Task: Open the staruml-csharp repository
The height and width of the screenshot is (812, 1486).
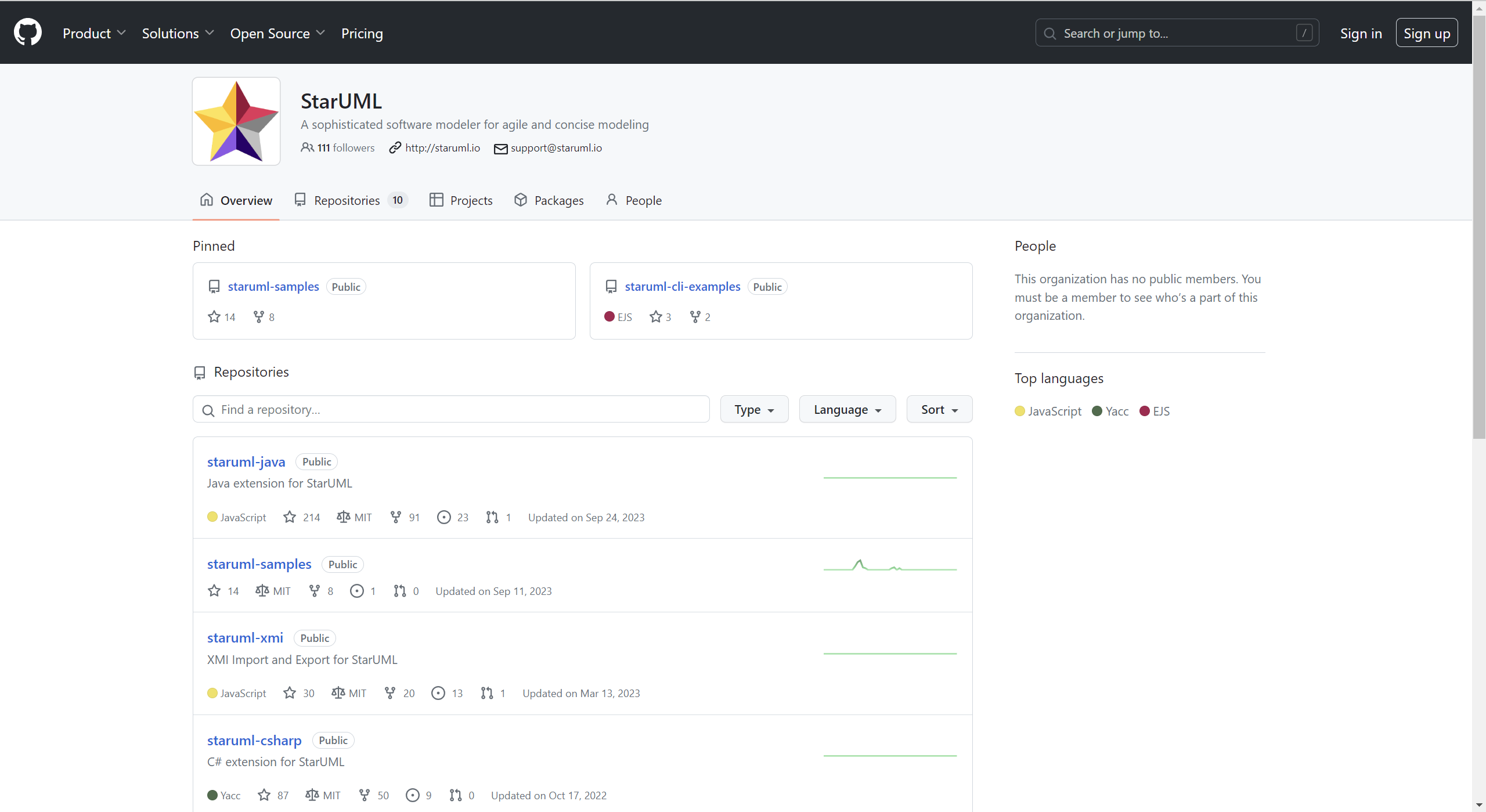Action: pos(254,741)
